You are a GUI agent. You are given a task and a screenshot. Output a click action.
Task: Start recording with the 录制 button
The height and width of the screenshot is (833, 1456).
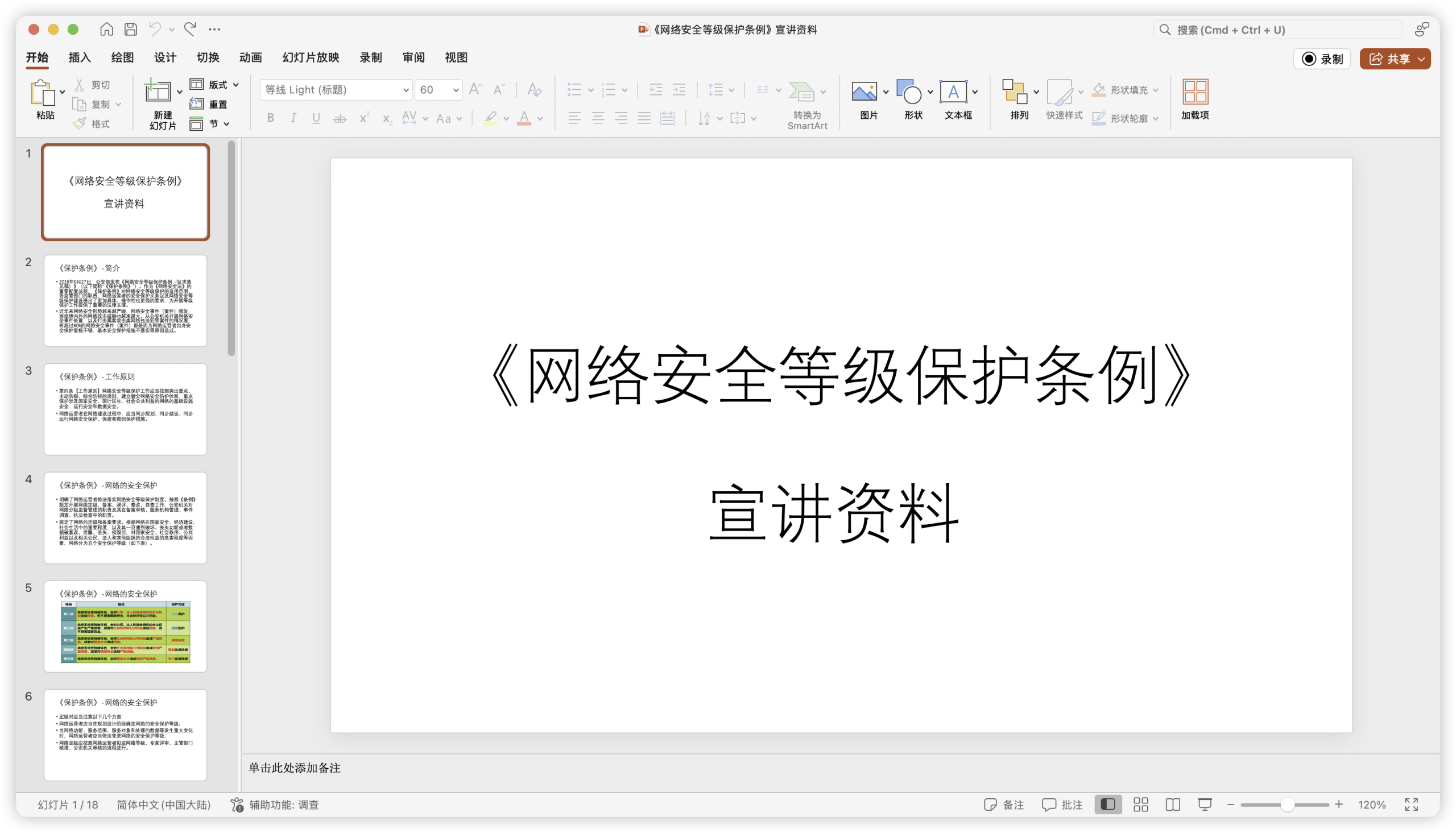[x=1322, y=59]
